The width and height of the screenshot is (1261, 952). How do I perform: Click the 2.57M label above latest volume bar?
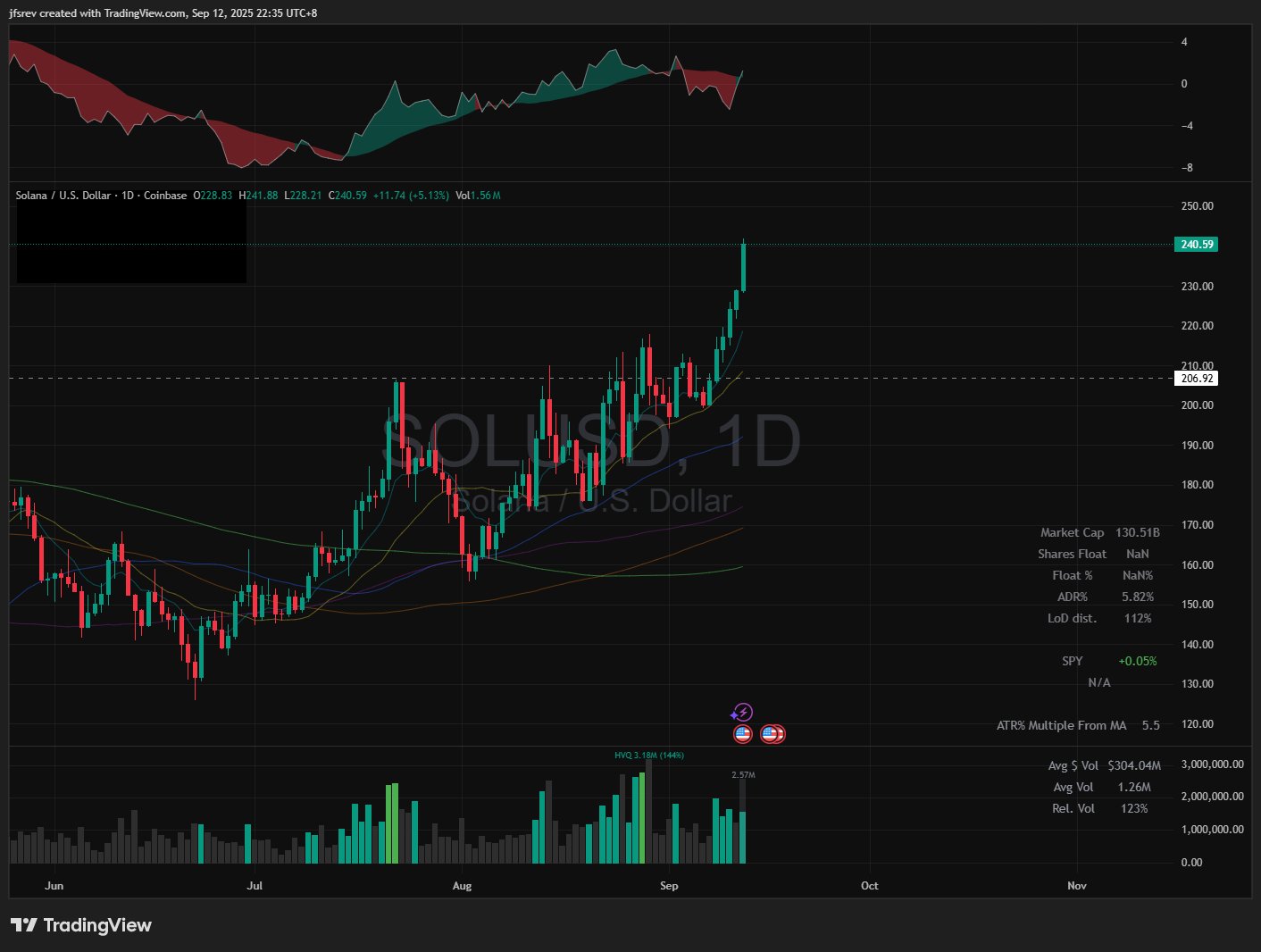743,775
